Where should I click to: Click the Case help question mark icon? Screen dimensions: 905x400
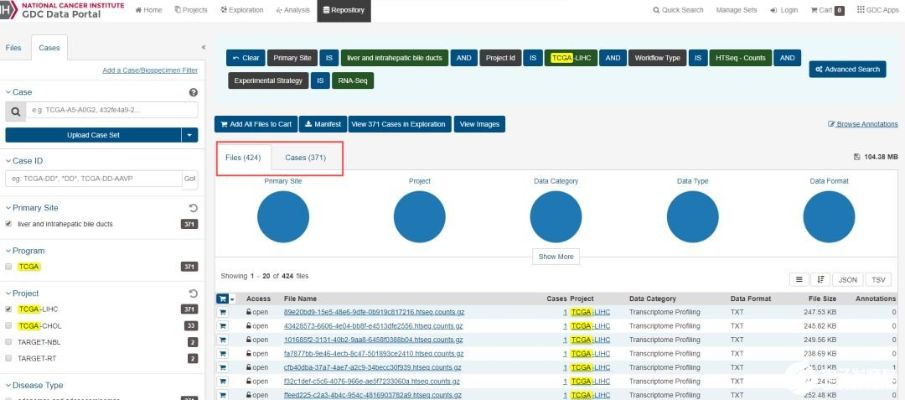tap(193, 92)
